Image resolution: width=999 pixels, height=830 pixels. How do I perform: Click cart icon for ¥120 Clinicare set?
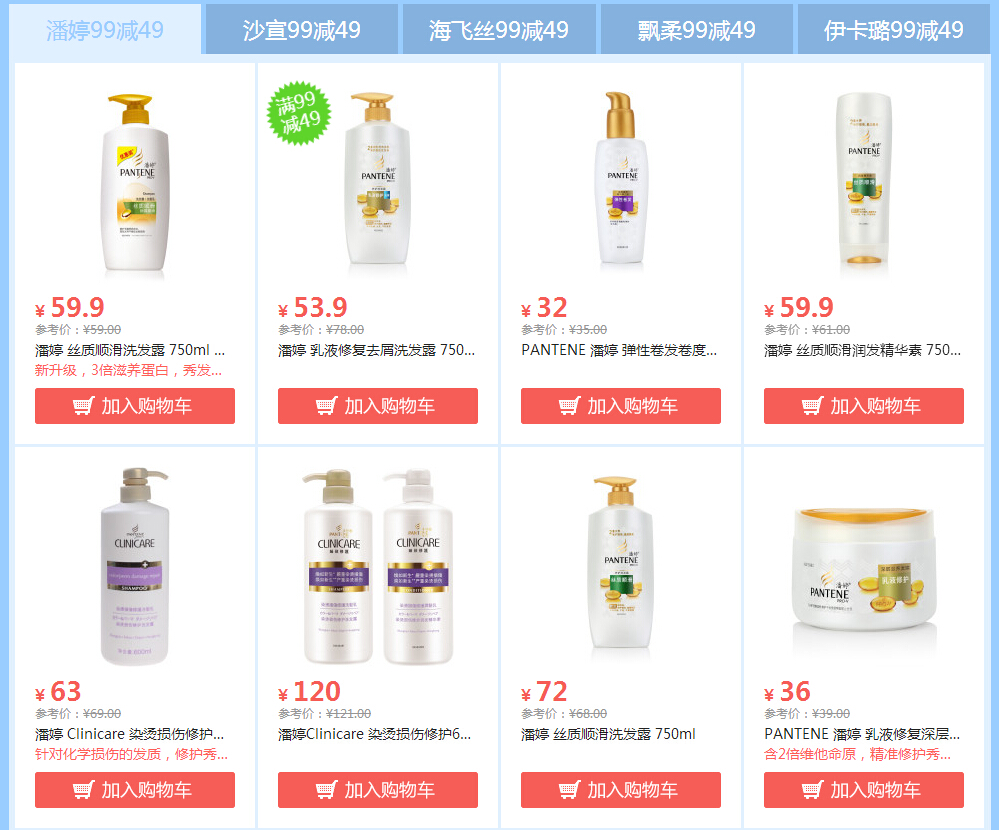coord(326,790)
